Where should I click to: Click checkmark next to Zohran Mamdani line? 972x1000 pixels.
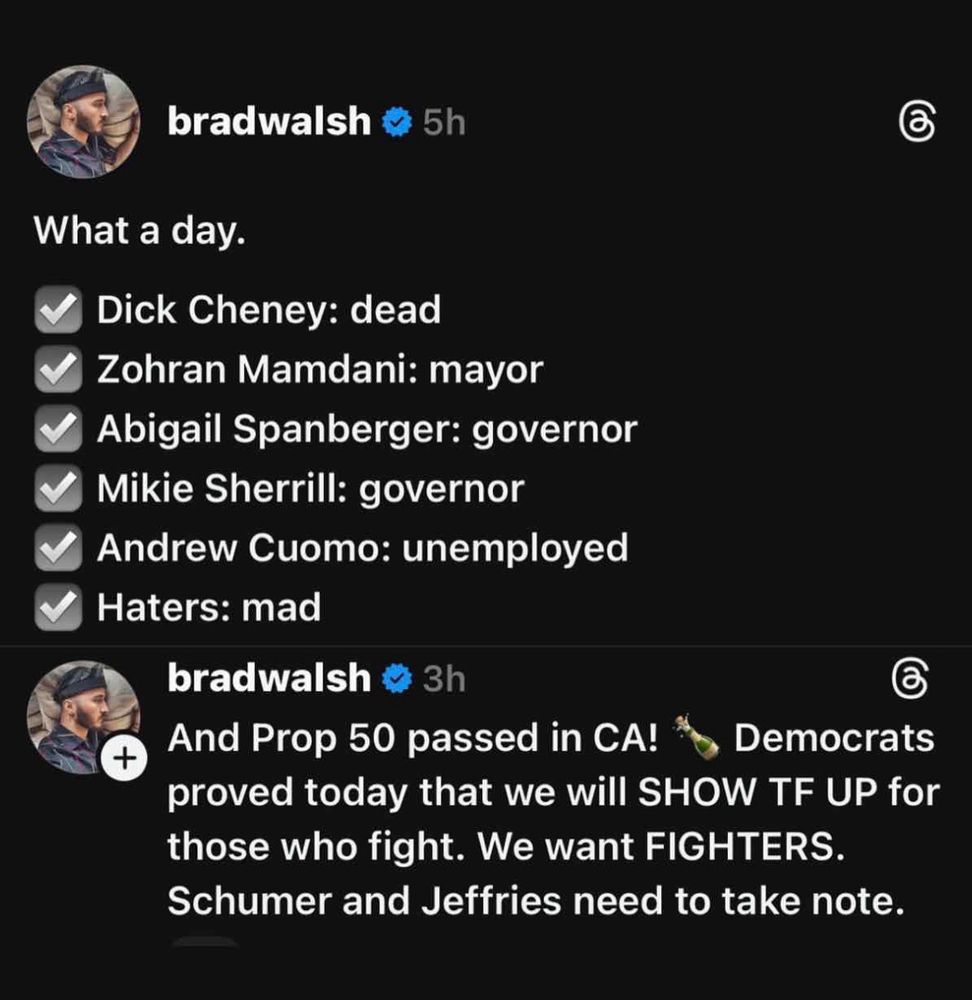click(59, 370)
